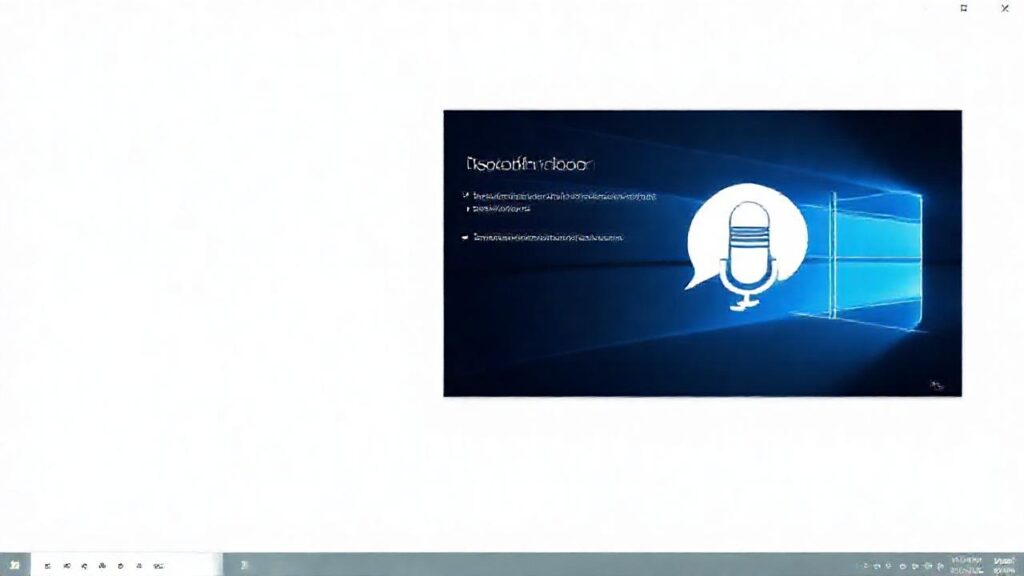Click the volume icon in the system tray
Viewport: 1024px width, 576px height.
coord(928,564)
